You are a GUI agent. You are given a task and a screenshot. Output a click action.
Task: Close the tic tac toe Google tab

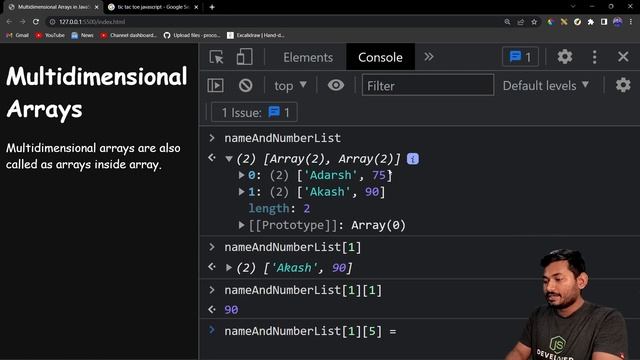(x=196, y=7)
